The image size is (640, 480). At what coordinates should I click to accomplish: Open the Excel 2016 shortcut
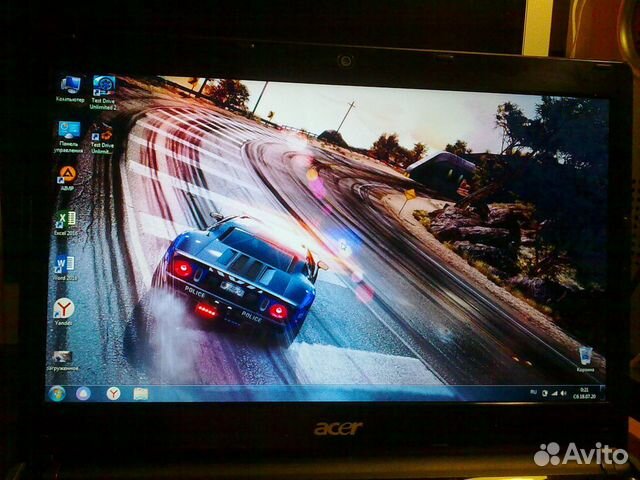66,223
